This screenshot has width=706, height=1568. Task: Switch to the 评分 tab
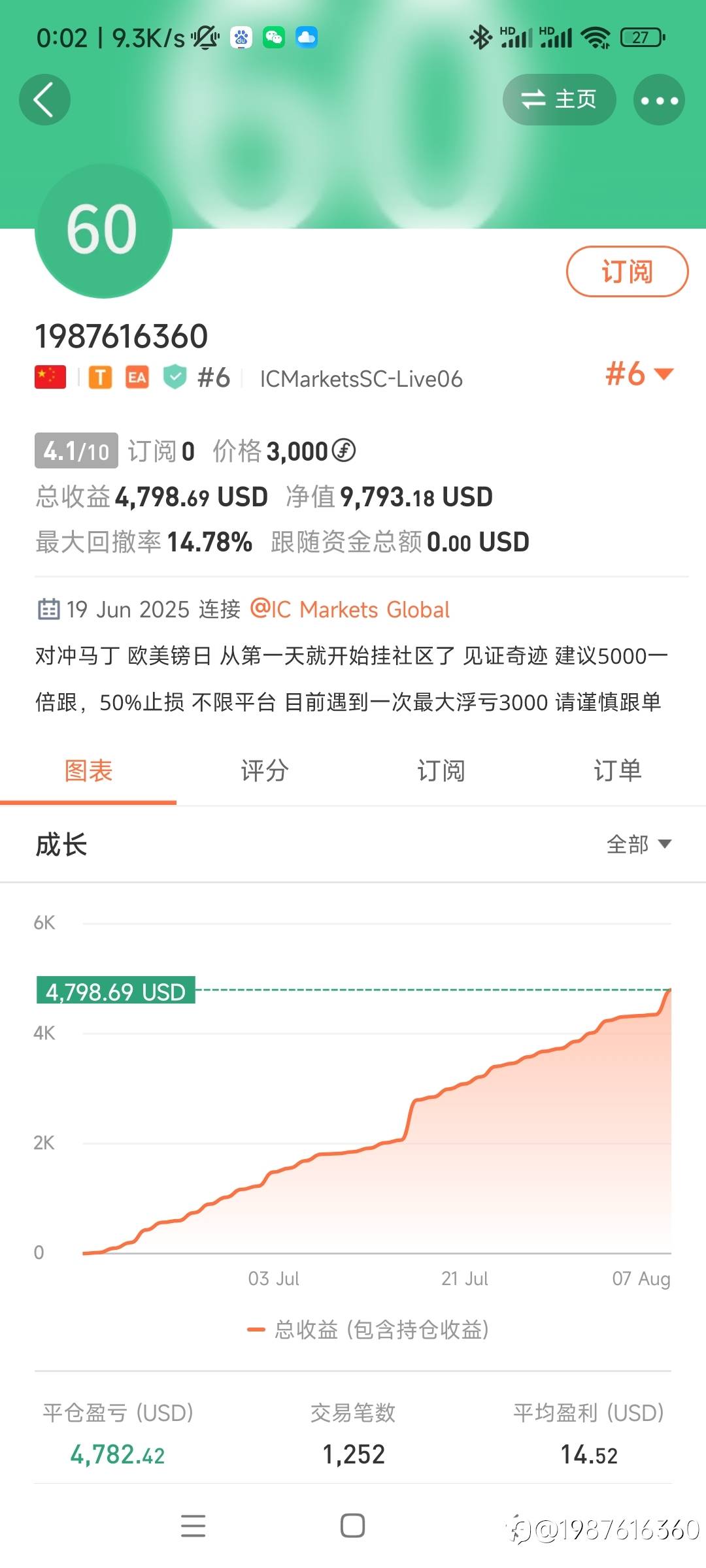click(265, 771)
